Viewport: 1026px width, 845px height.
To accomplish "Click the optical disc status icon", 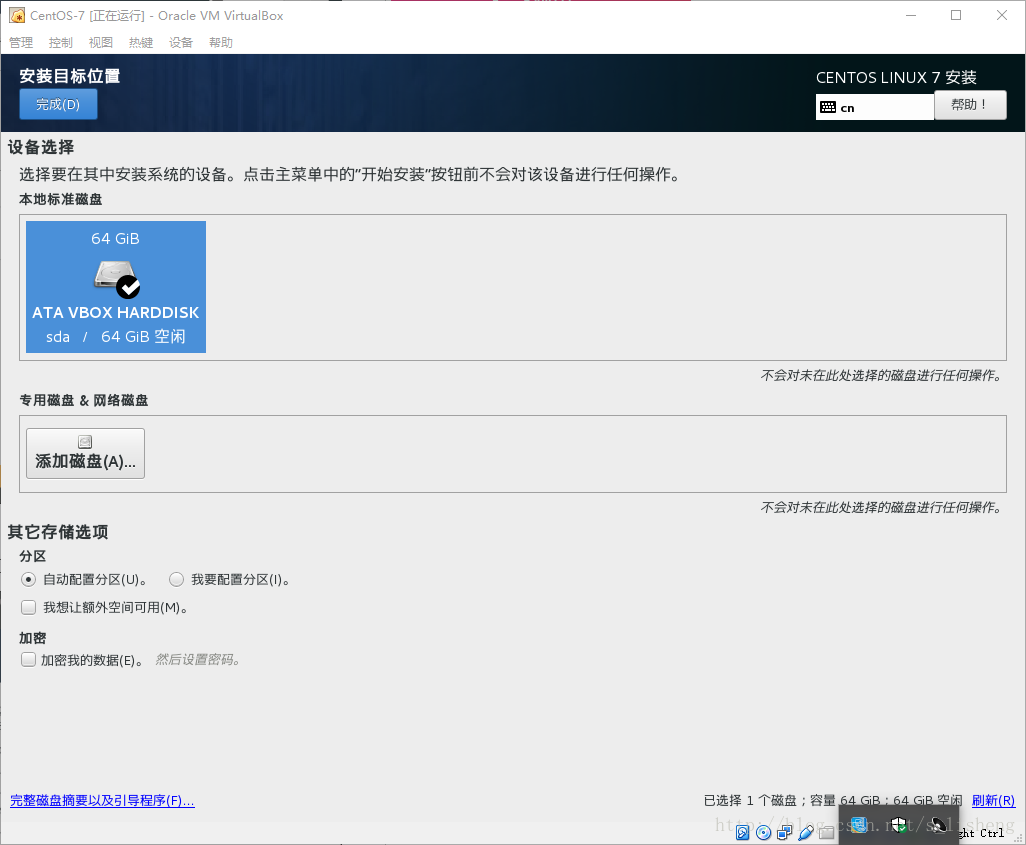I will 764,833.
